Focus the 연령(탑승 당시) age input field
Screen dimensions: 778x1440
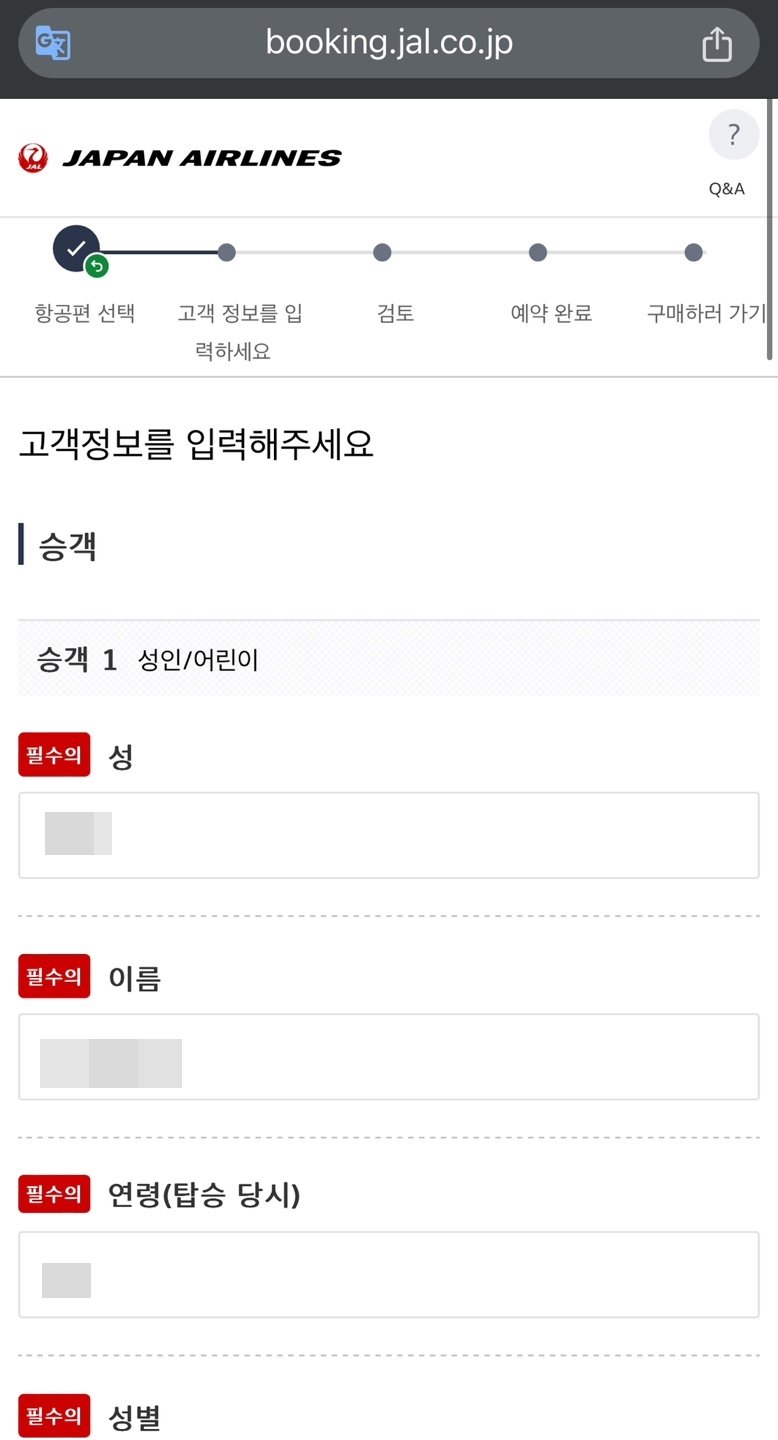388,1275
